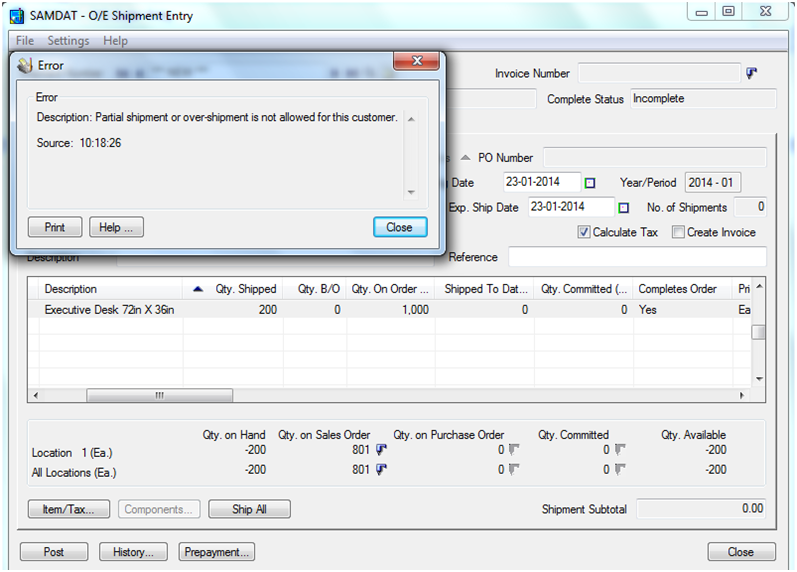Click the Error dialog title icon
This screenshot has width=797, height=572.
click(25, 66)
